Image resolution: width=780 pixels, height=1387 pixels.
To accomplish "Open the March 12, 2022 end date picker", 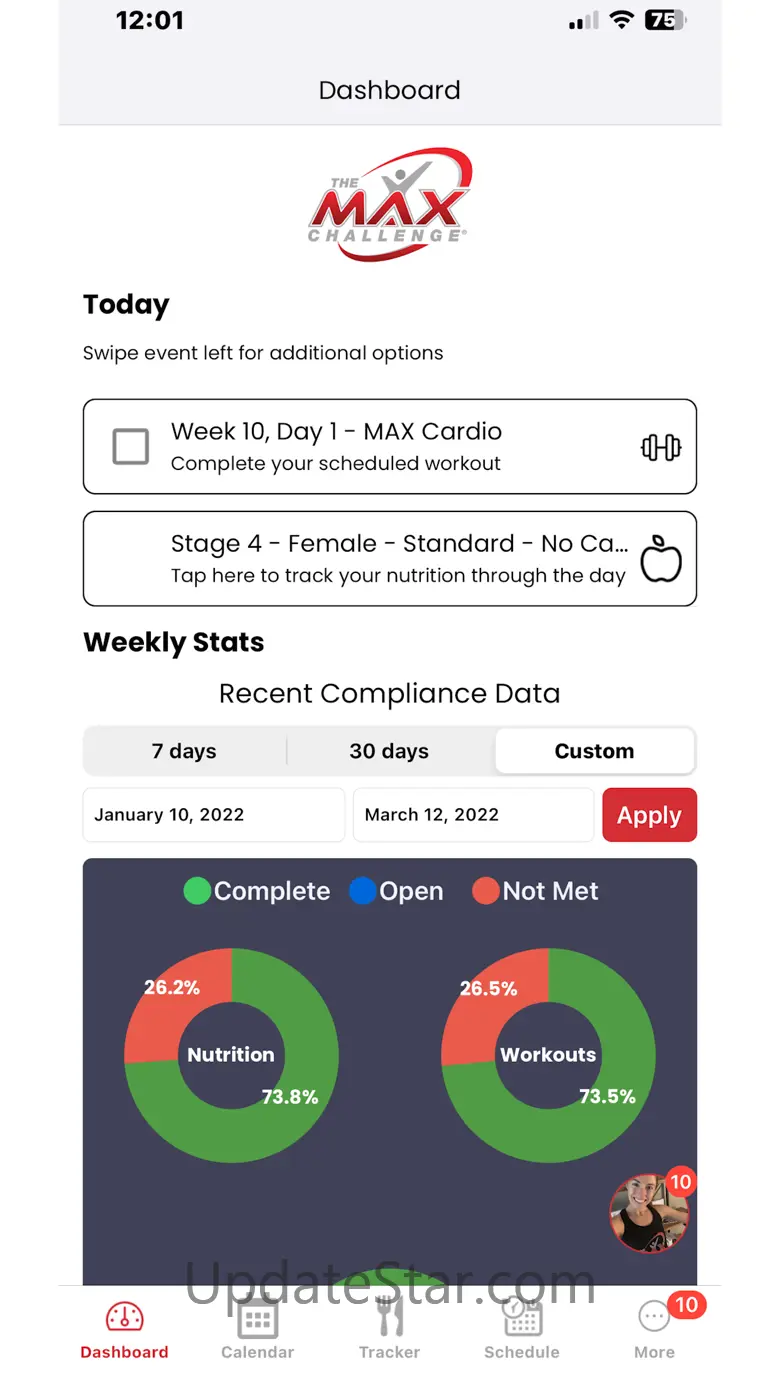I will click(473, 815).
